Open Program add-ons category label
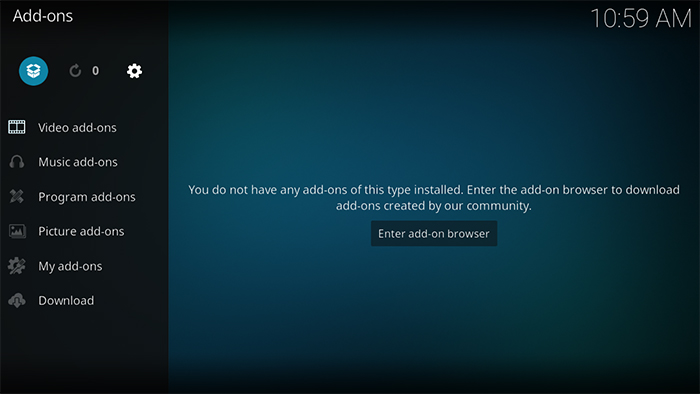 87,197
